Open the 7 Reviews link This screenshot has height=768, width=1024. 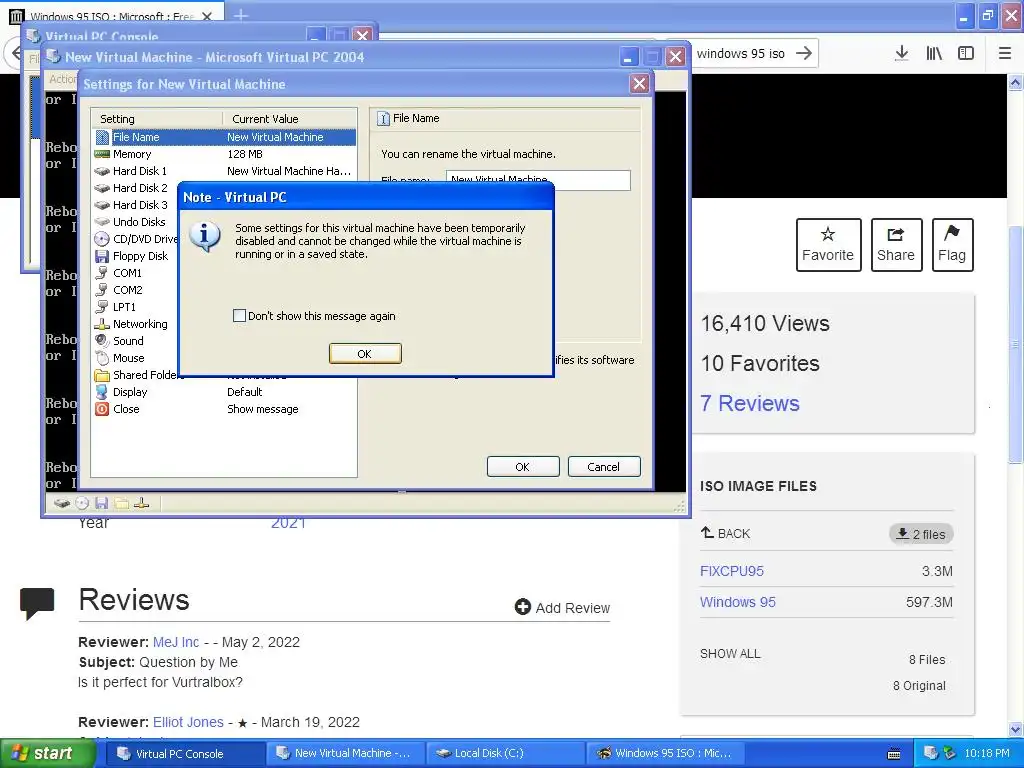tap(750, 404)
